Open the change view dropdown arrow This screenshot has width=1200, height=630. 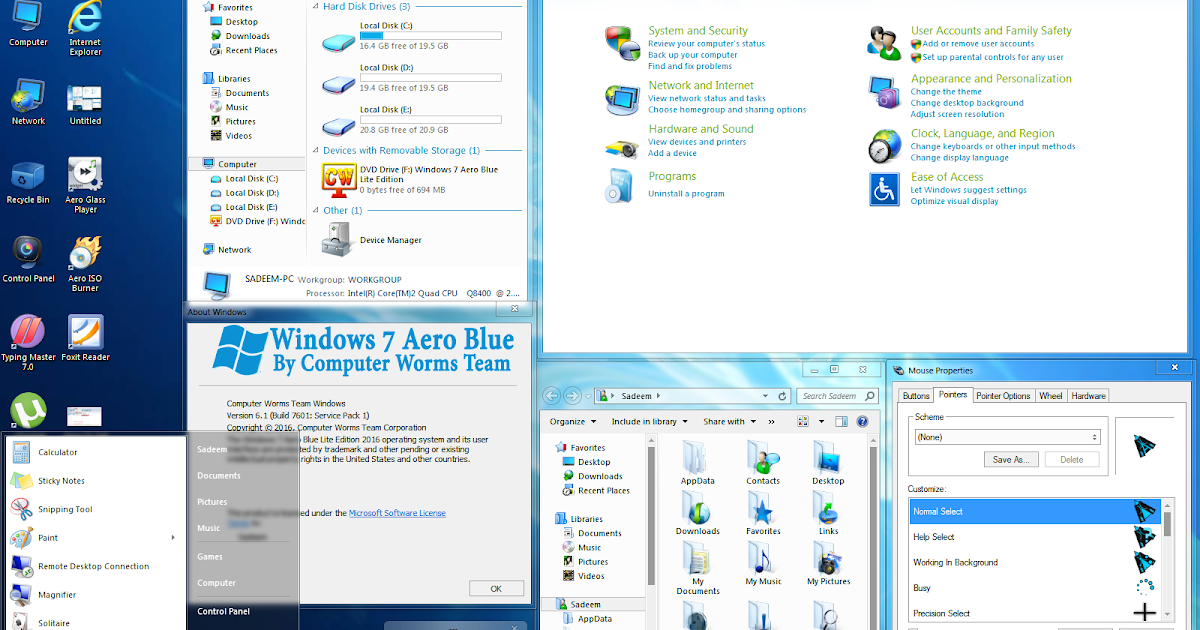point(821,422)
